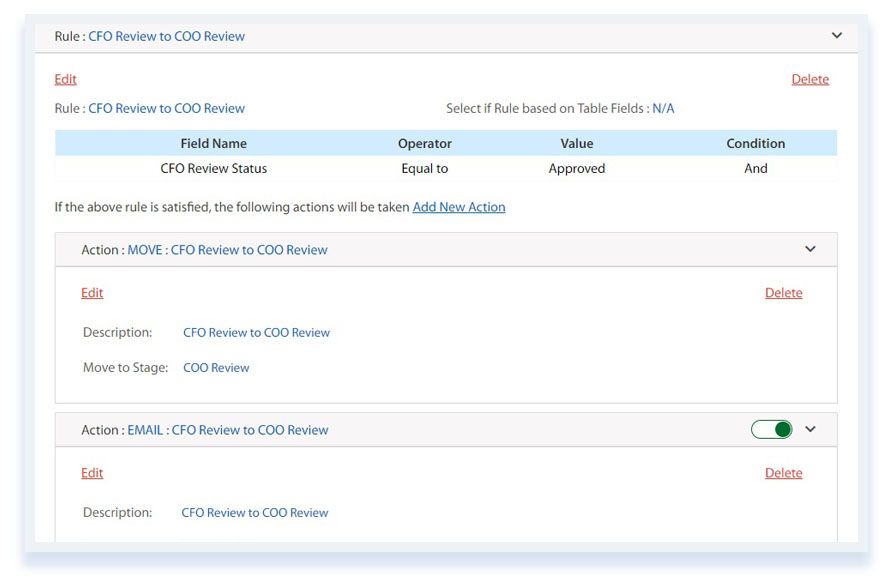Click the Operator column header
Viewport: 892px width, 588px height.
[x=424, y=143]
